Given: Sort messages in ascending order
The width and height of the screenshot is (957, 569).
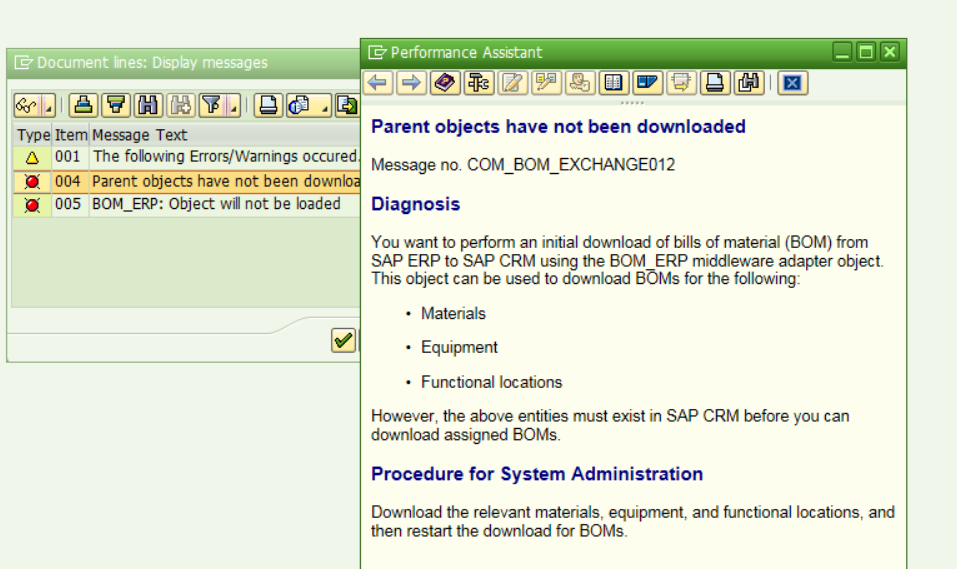Looking at the screenshot, I should pos(84,106).
